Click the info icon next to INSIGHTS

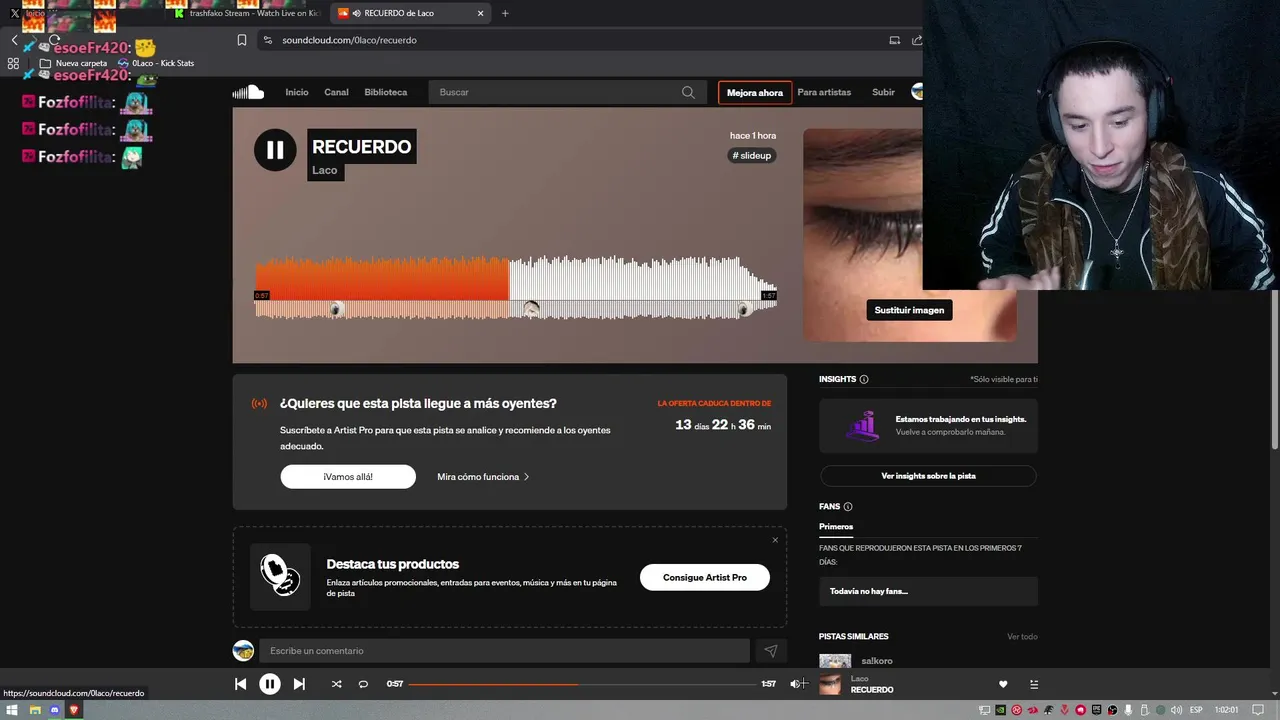(864, 379)
